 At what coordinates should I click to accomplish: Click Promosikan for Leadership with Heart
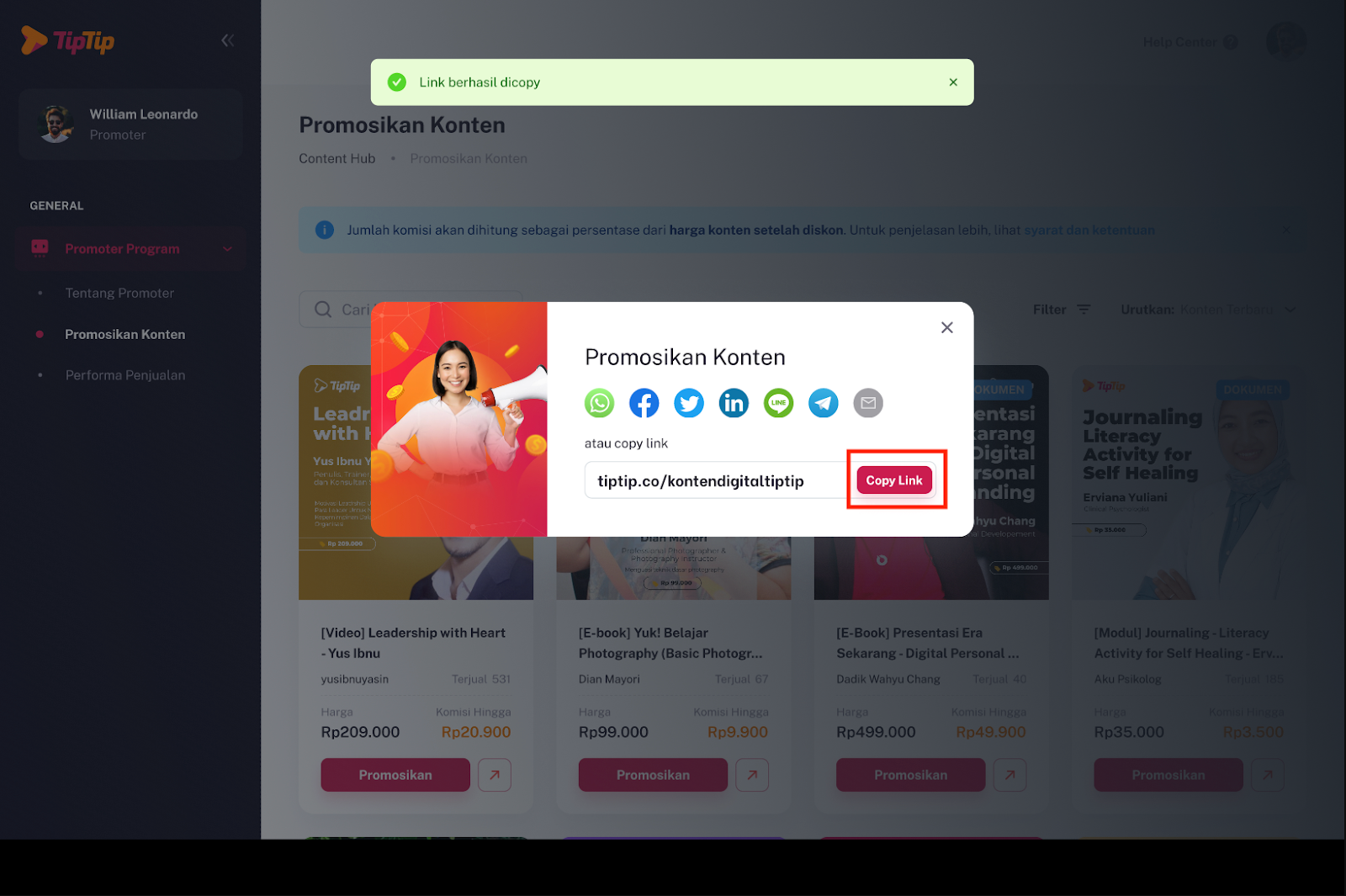(x=395, y=775)
